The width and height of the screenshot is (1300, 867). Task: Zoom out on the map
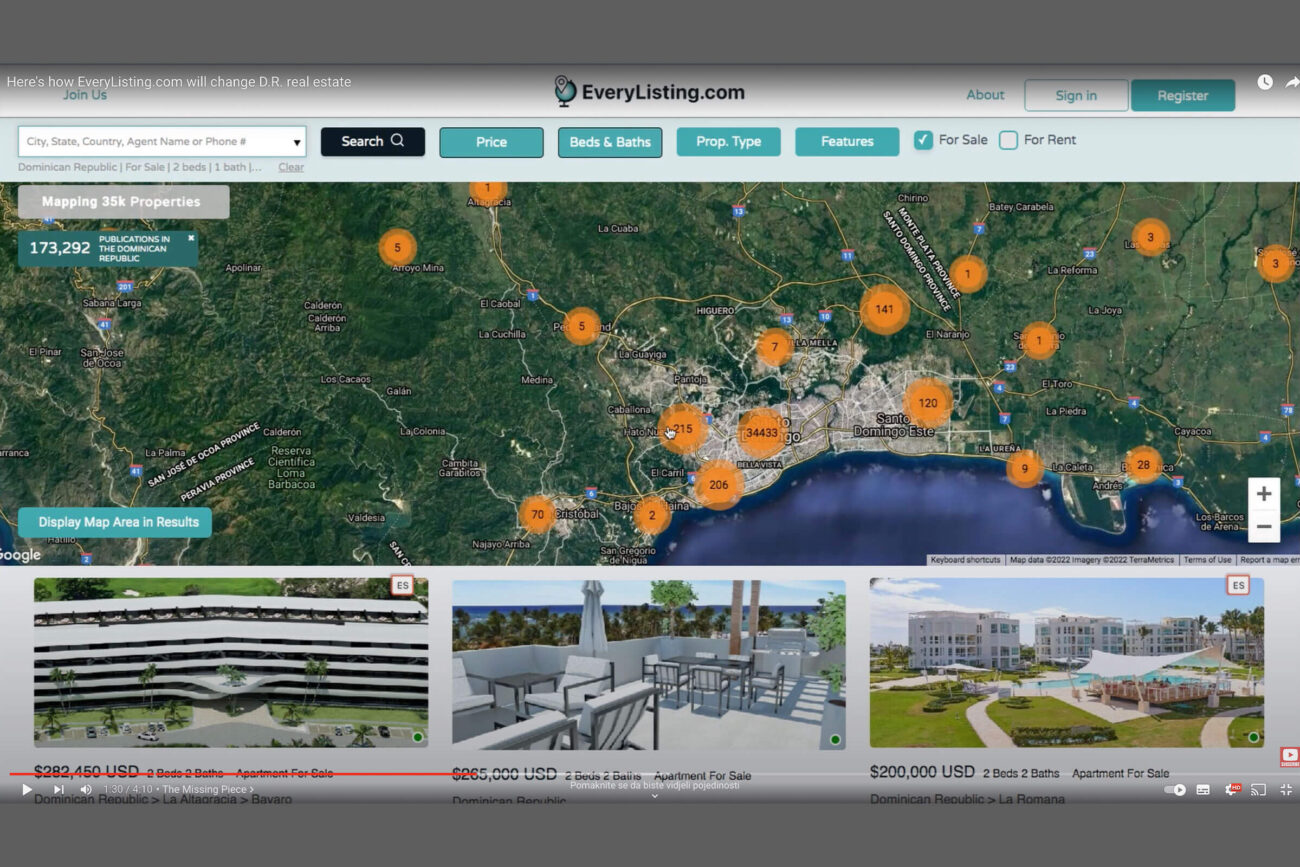coord(1264,526)
